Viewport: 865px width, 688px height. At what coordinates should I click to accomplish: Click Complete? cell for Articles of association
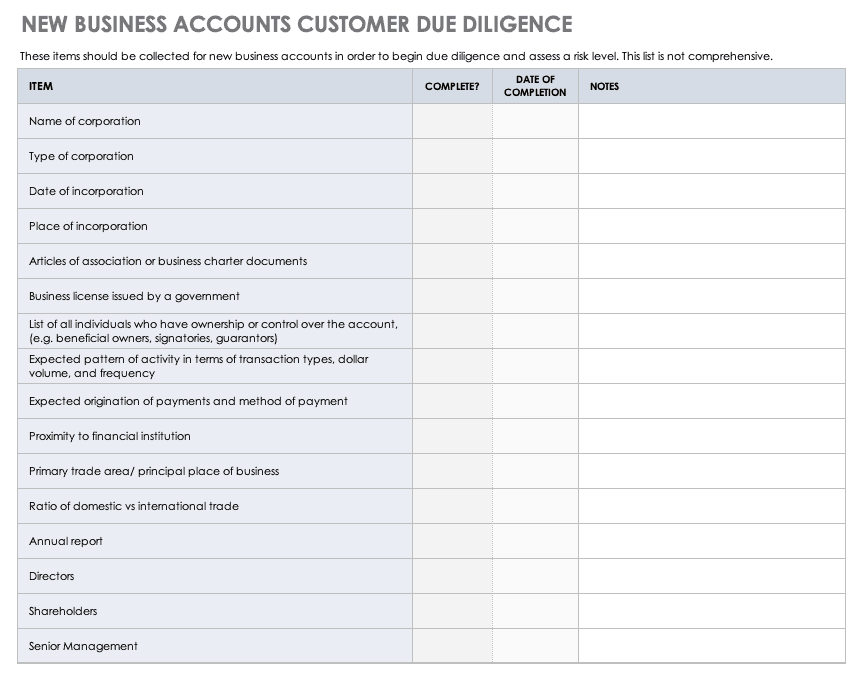[x=452, y=261]
